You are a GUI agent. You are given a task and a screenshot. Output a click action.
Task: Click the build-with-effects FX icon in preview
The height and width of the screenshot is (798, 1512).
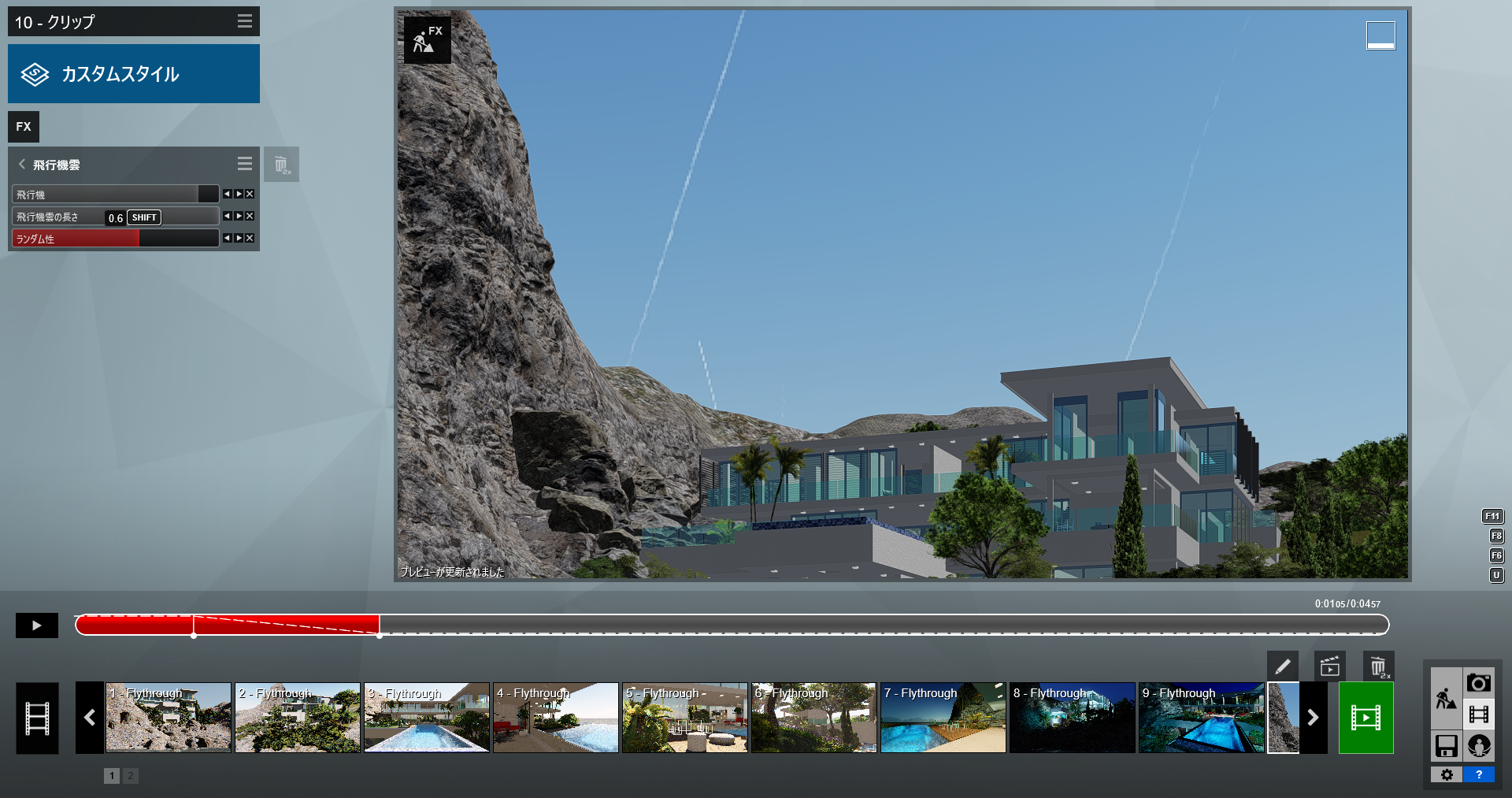click(x=428, y=40)
